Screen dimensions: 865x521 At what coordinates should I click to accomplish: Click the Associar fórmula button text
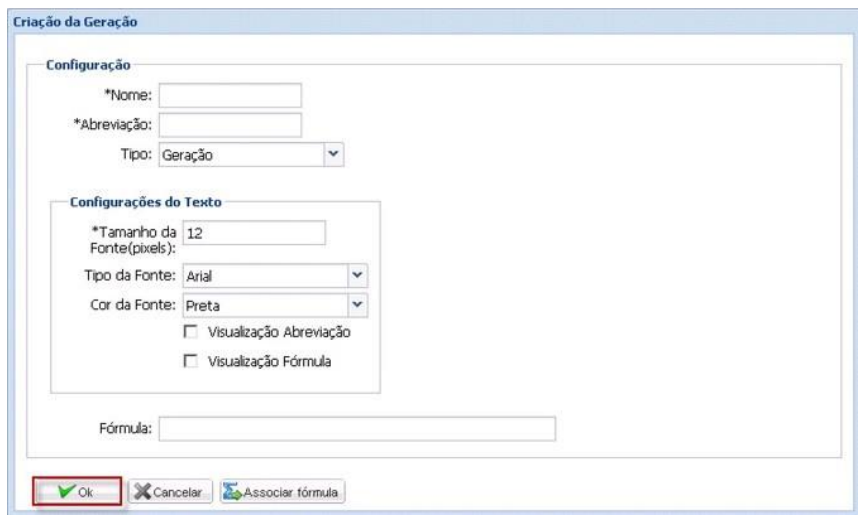point(290,492)
